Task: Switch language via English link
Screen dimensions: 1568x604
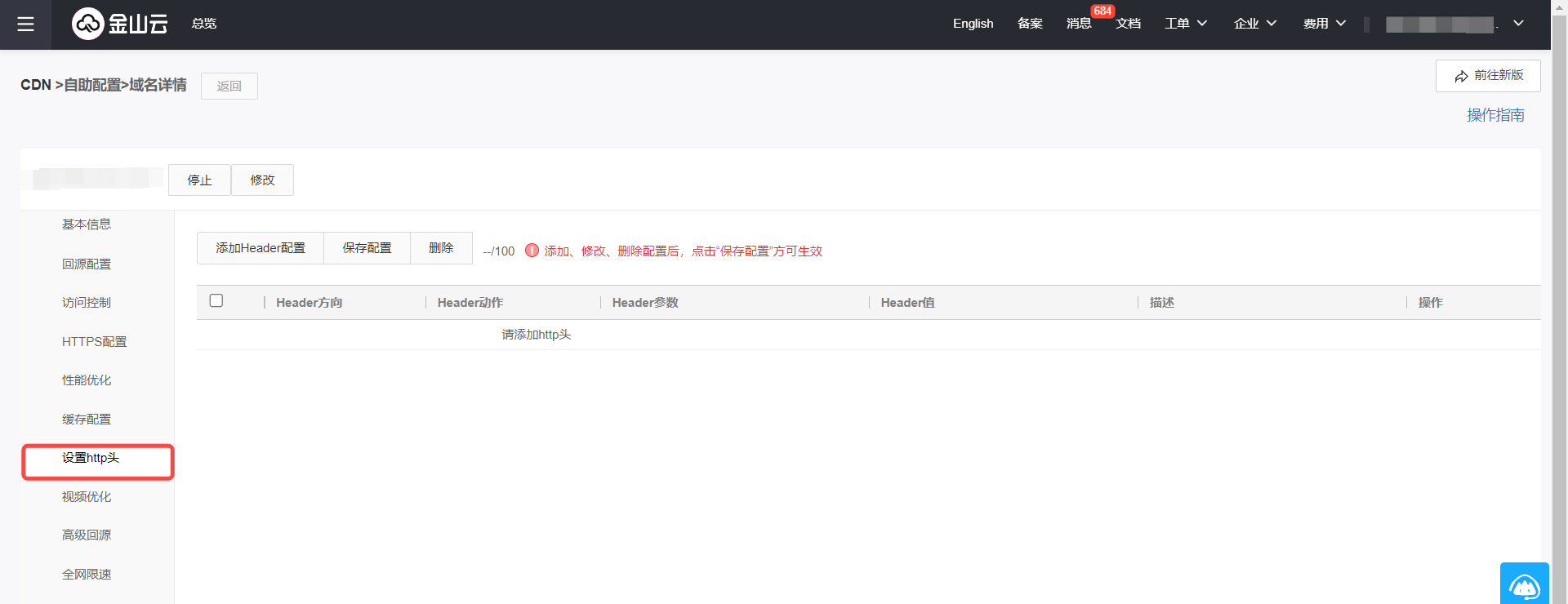Action: [x=973, y=24]
